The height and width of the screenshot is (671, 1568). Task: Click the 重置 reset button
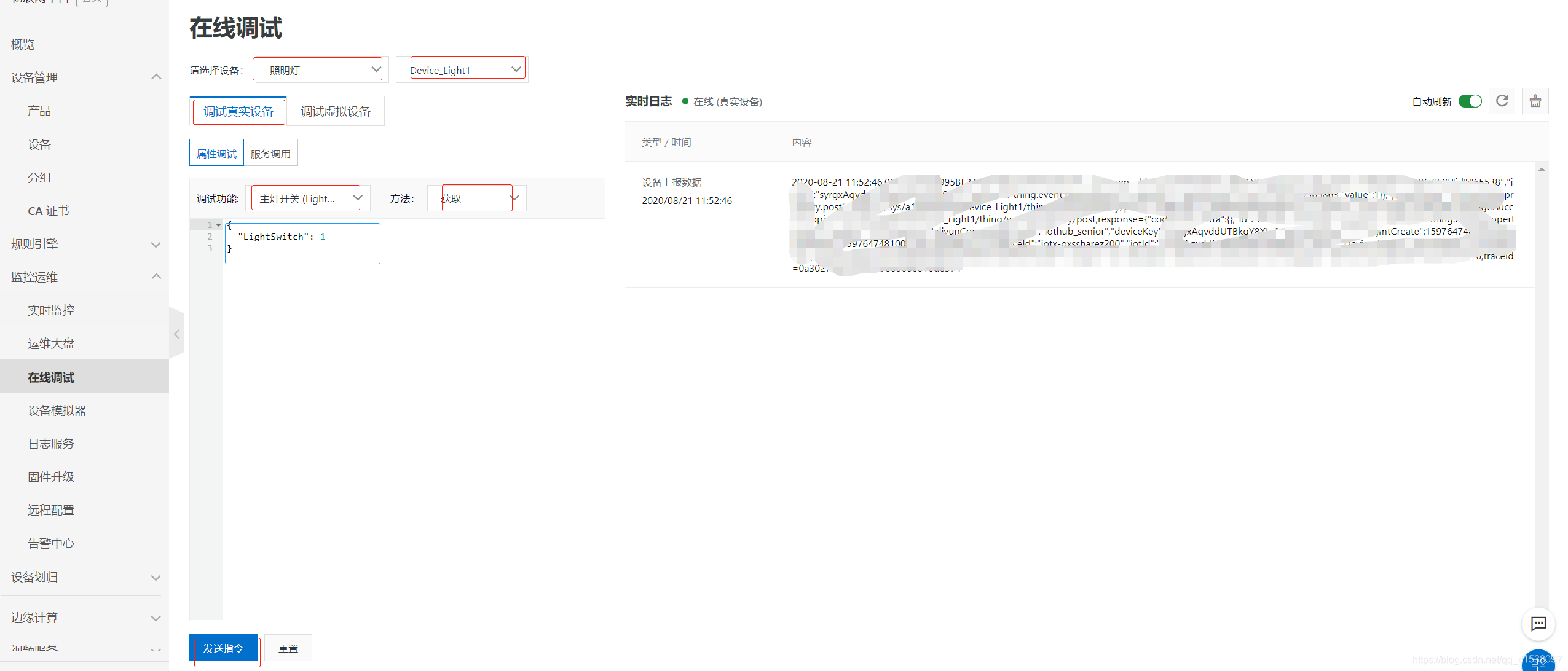pyautogui.click(x=288, y=648)
